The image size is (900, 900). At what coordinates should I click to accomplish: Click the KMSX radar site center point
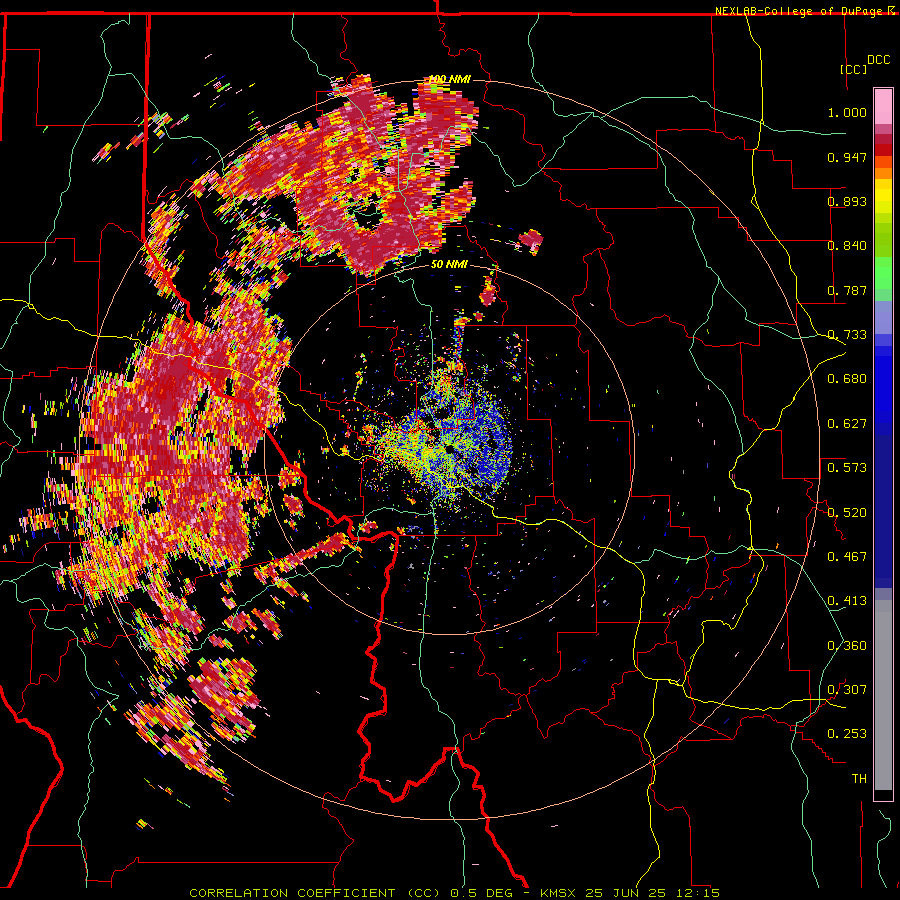click(449, 449)
